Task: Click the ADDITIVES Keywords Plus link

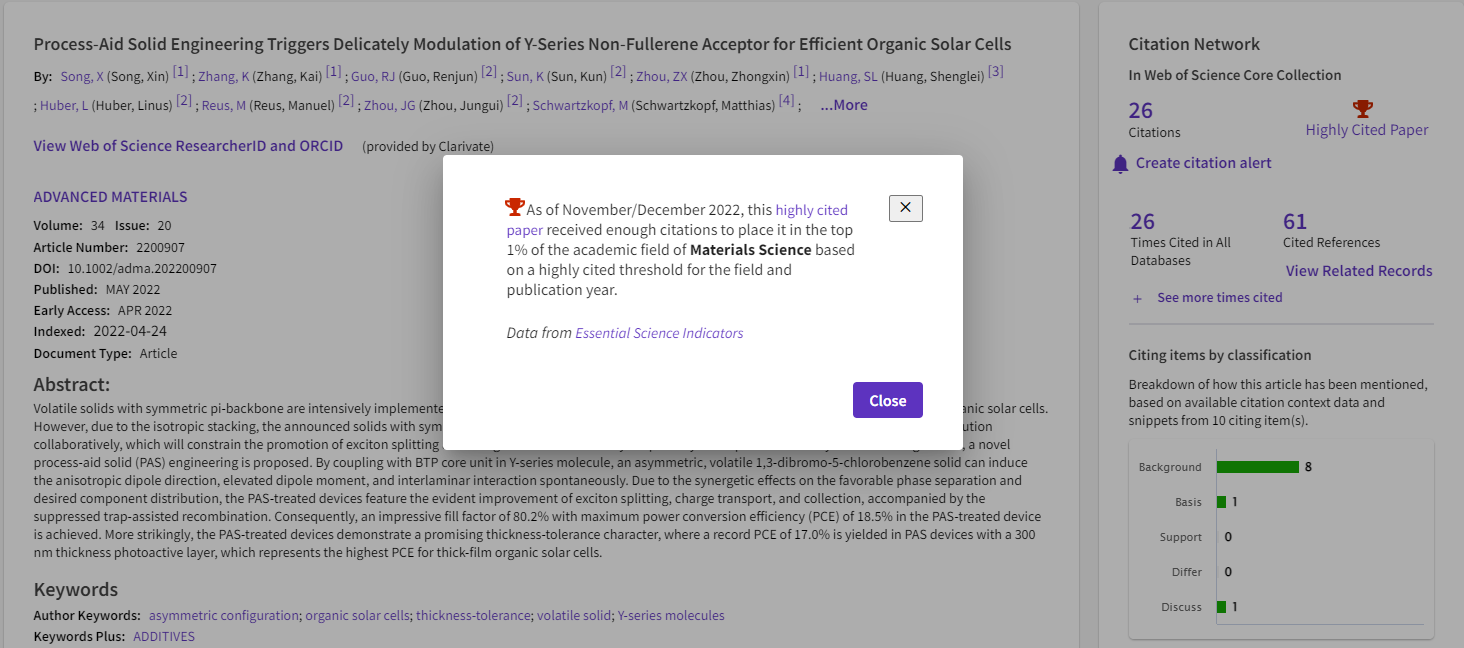Action: click(164, 636)
